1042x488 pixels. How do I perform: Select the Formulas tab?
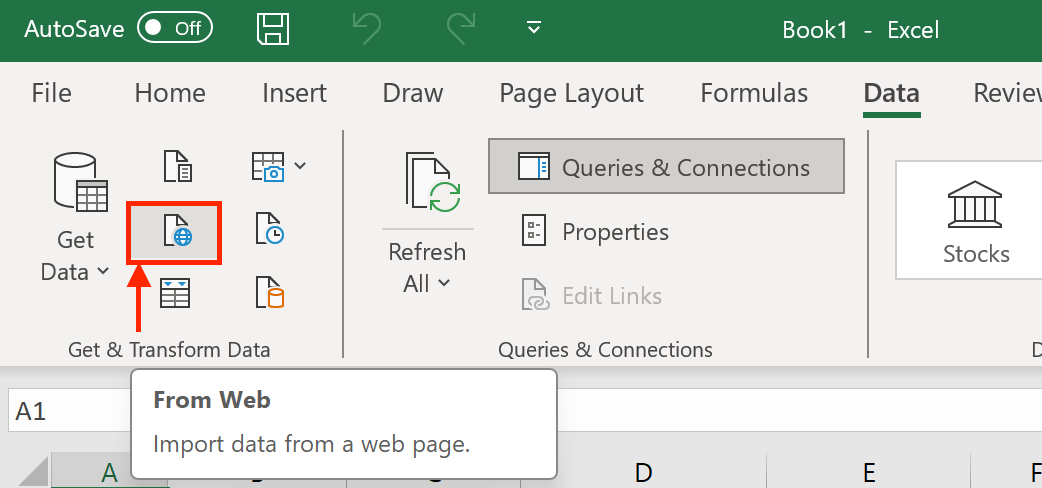[754, 93]
